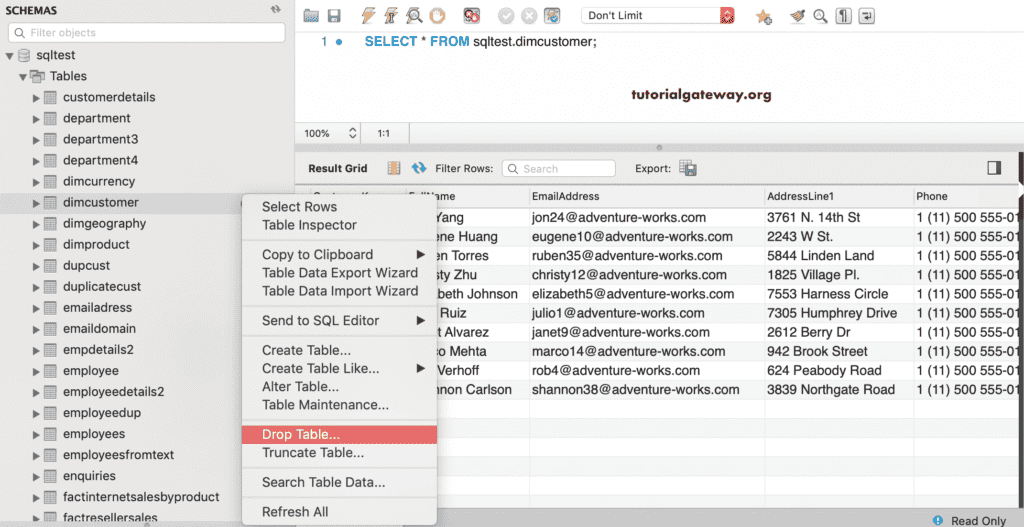The height and width of the screenshot is (527, 1024).
Task: Open Create Table Like... submenu
Action: [x=339, y=368]
